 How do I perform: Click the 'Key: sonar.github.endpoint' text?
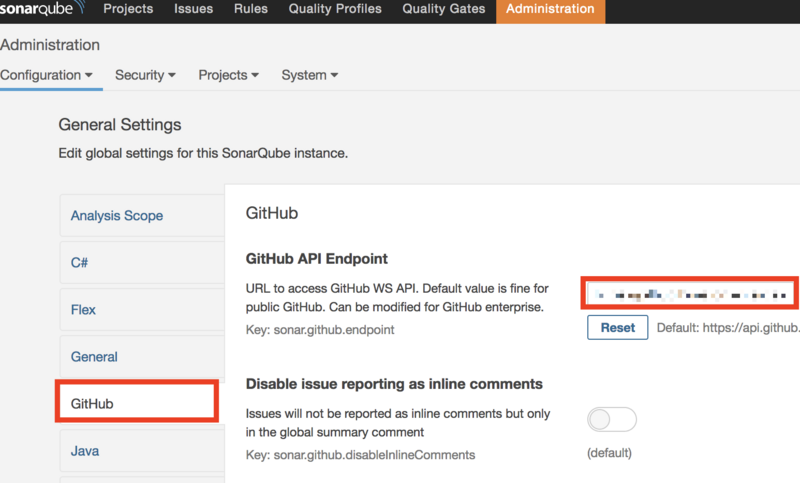click(320, 329)
